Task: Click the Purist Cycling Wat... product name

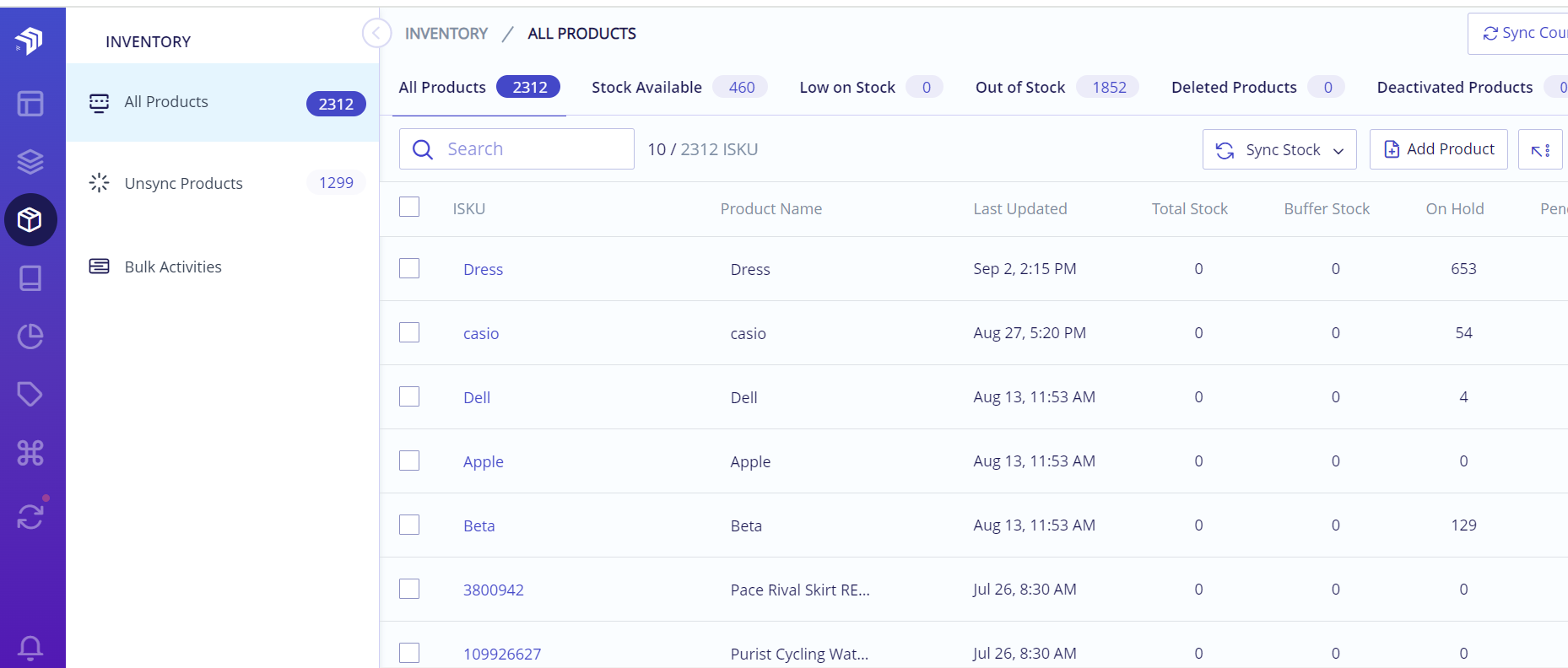Action: [799, 654]
